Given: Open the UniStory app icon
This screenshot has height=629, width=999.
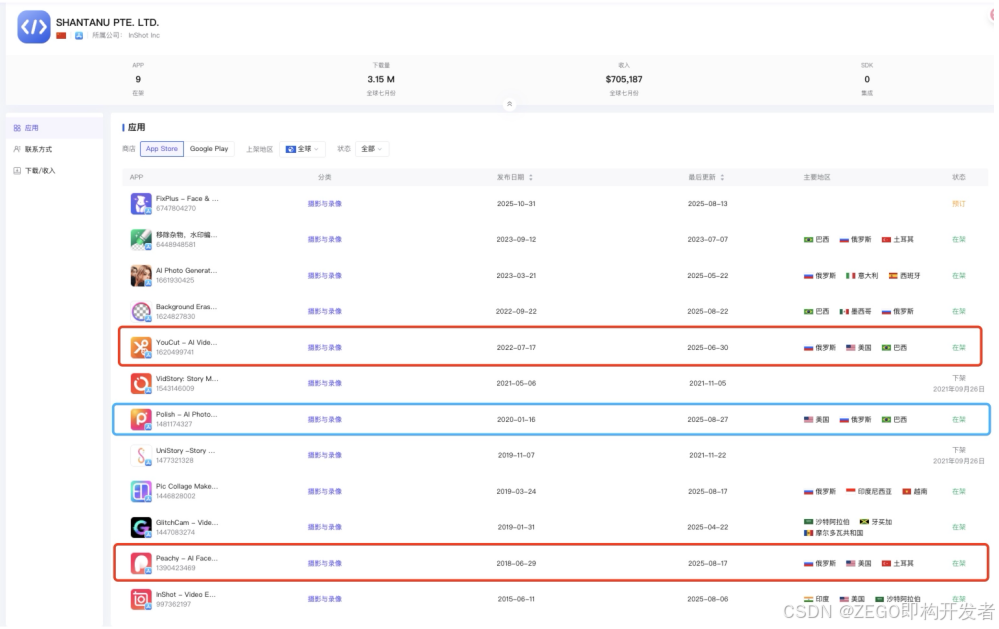Looking at the screenshot, I should coord(141,455).
